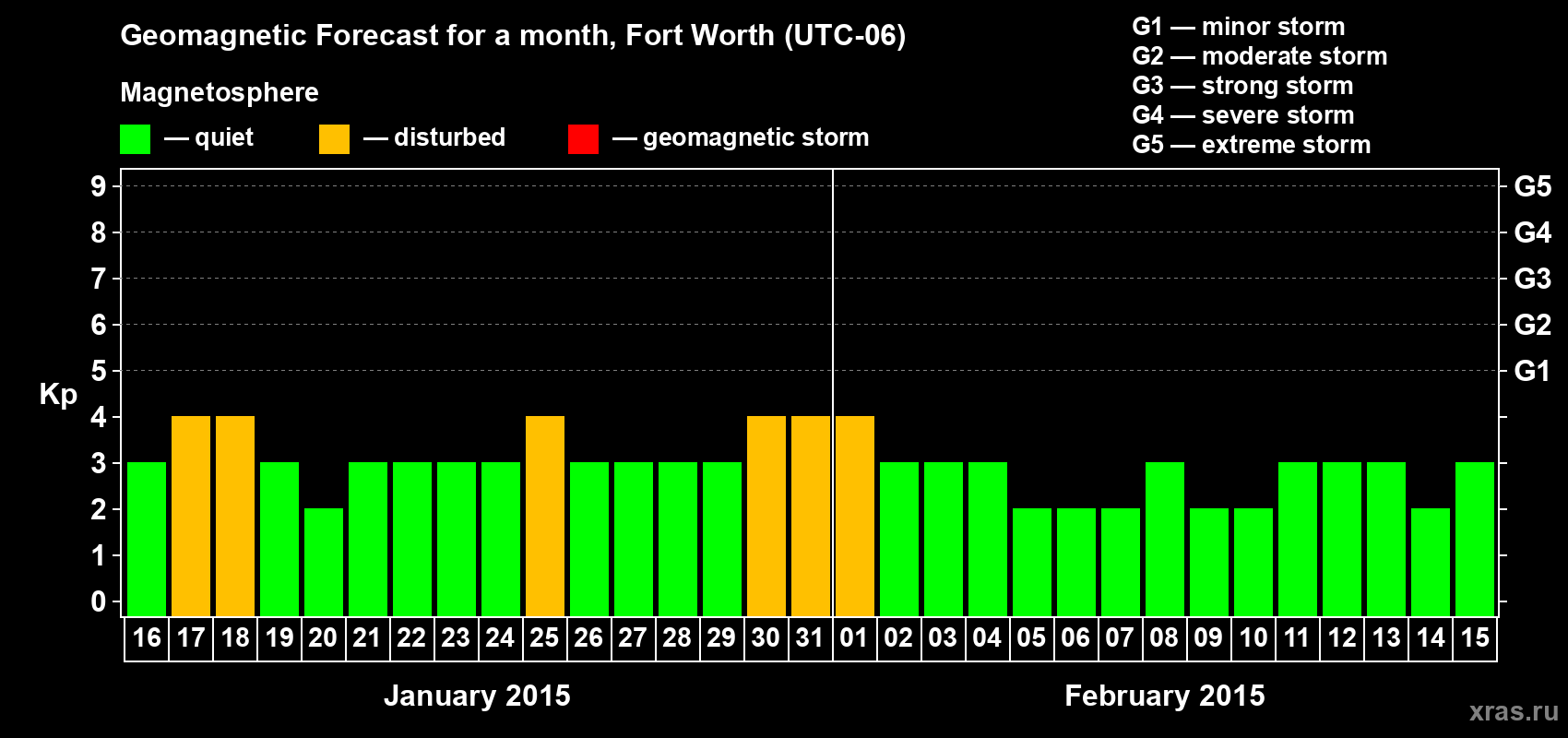Click the 'G3 — strong storm' legend line

(1242, 86)
